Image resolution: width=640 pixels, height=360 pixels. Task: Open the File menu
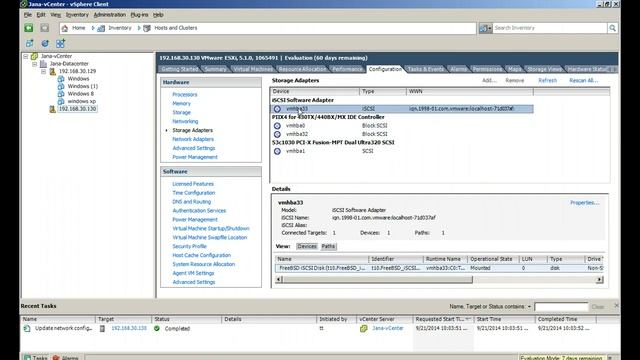[28, 15]
